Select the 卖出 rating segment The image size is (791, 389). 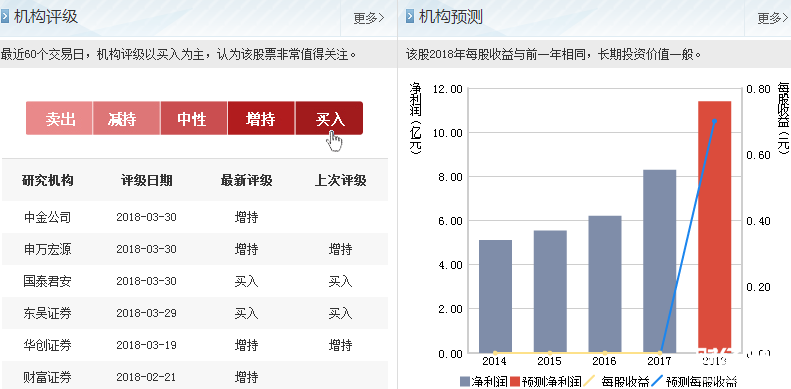tap(60, 119)
